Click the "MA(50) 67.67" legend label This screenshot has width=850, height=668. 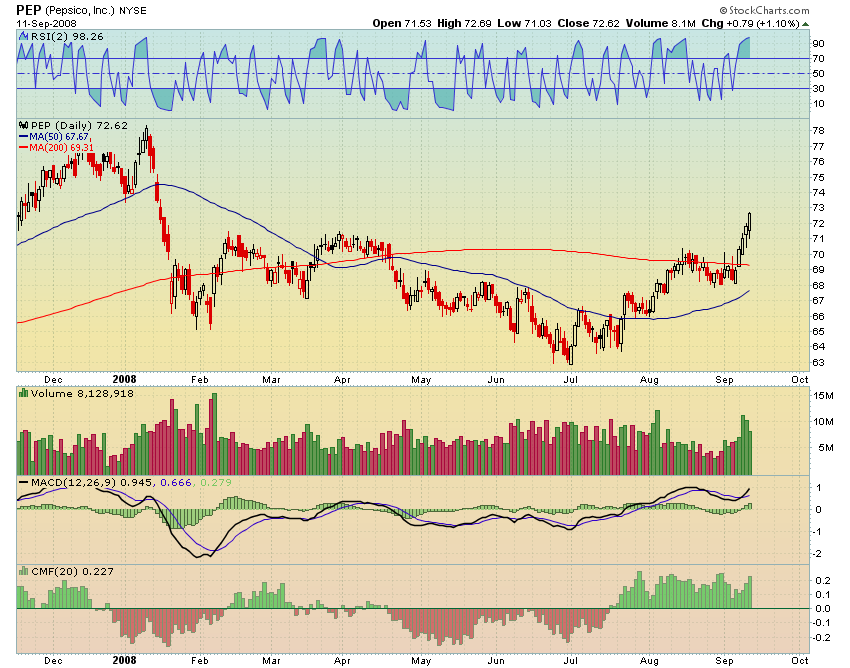tap(59, 137)
